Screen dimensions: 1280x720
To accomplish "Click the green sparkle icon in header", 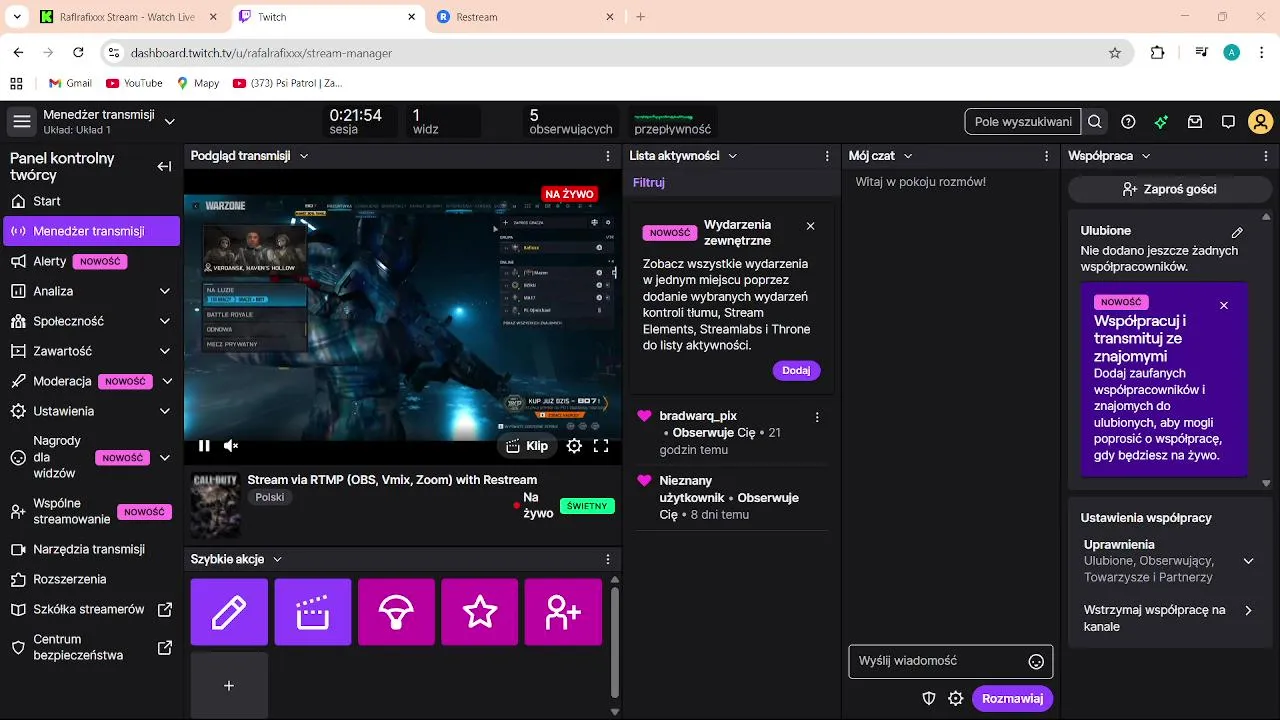I will pos(1161,122).
